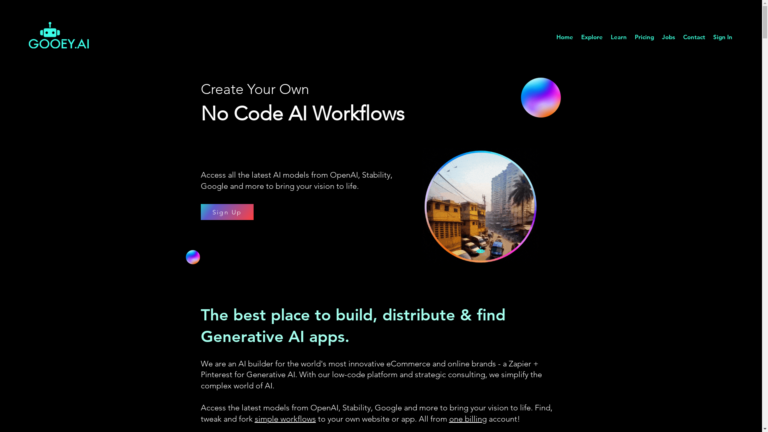Open the Pricing page
The height and width of the screenshot is (432, 768).
point(644,37)
